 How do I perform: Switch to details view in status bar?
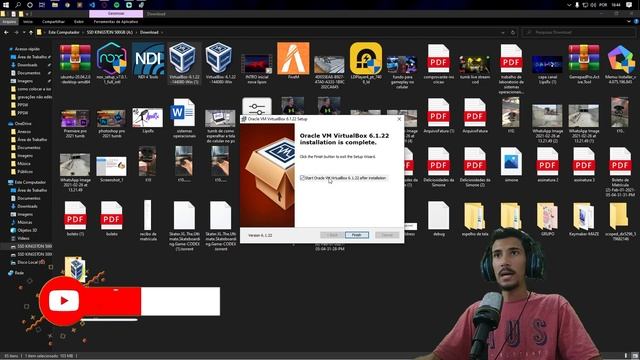(626, 356)
